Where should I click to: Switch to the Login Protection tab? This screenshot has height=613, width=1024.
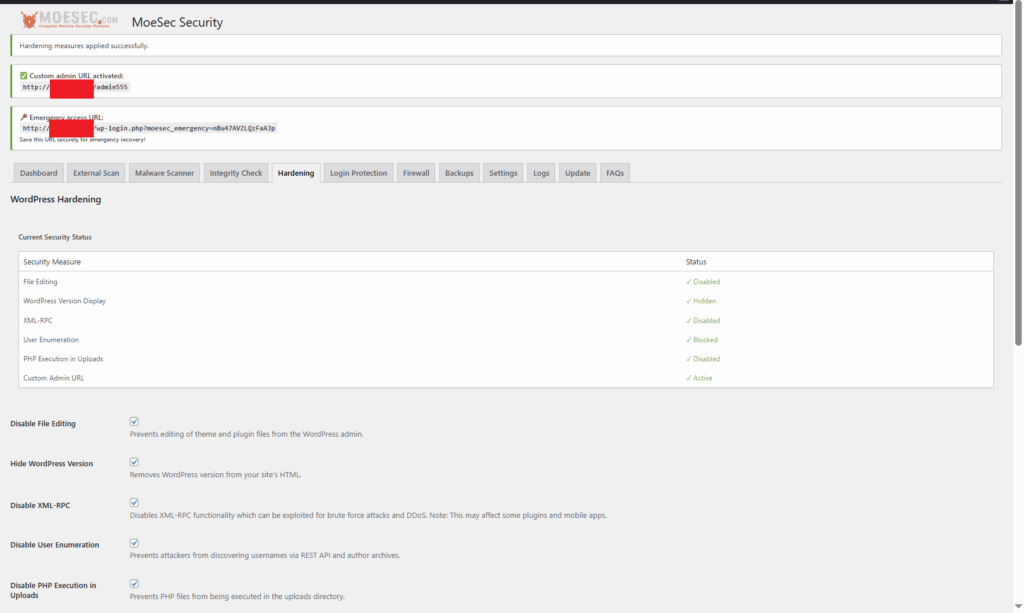tap(358, 172)
